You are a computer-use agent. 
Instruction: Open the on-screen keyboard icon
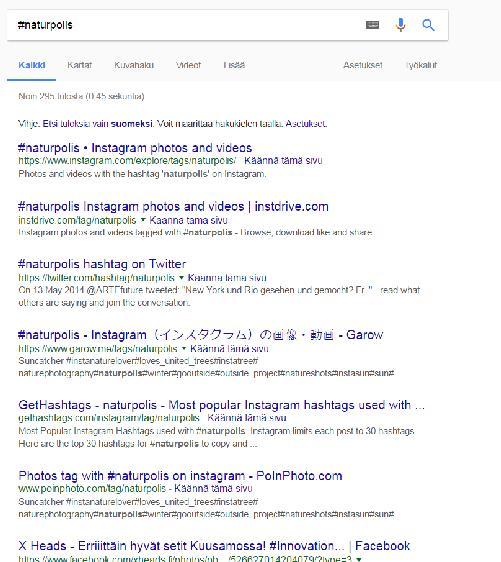point(372,25)
